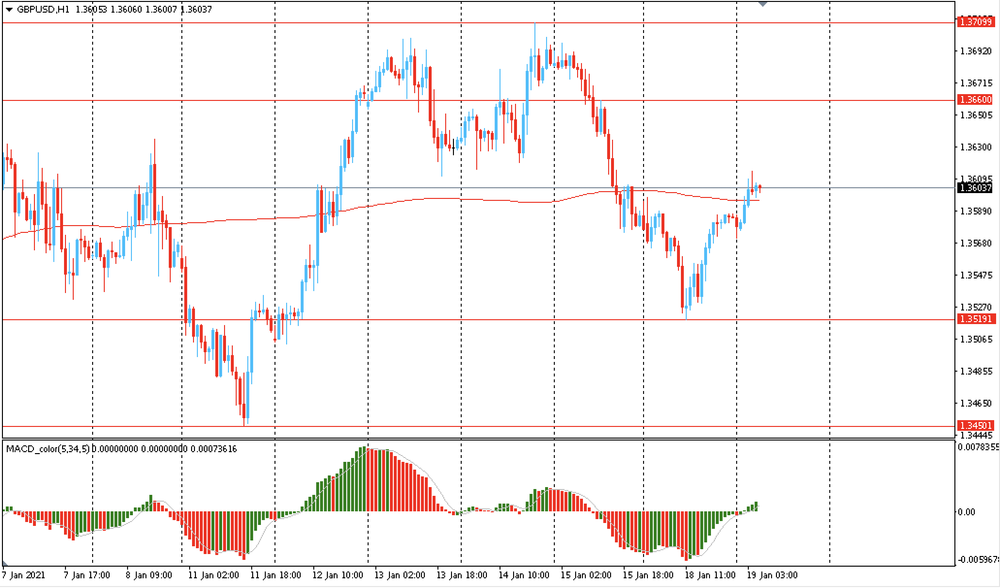The height and width of the screenshot is (588, 1000).
Task: Click the MACD_color(5,34,5) indicator label
Action: click(48, 449)
